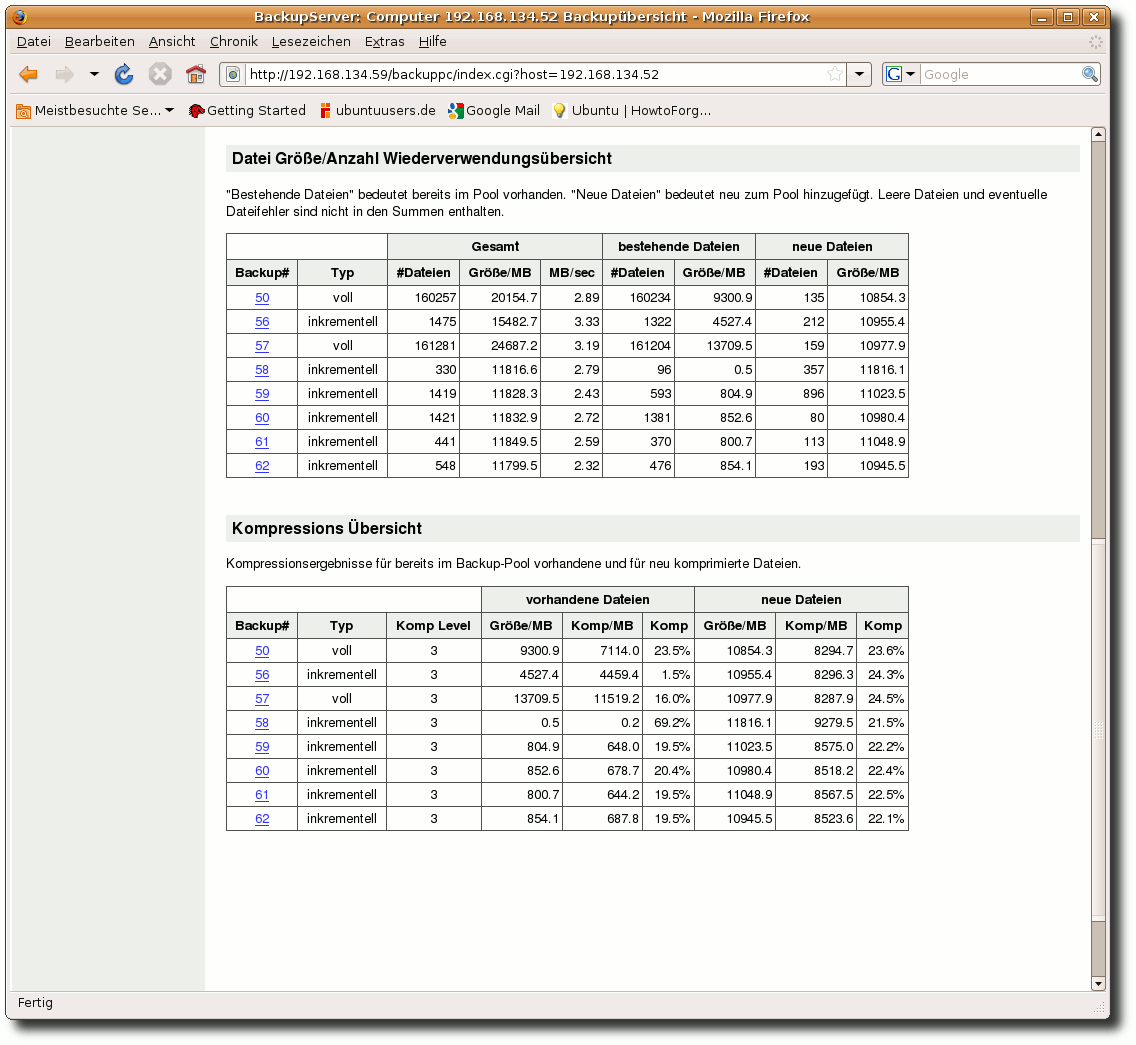Open the Bearbeiten menu

(100, 41)
